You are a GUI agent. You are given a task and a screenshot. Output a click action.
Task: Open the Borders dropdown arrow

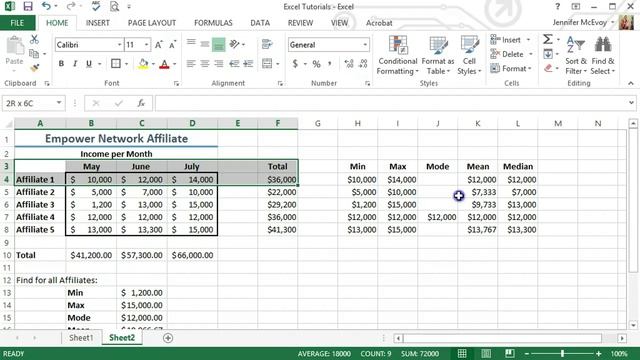(x=127, y=64)
